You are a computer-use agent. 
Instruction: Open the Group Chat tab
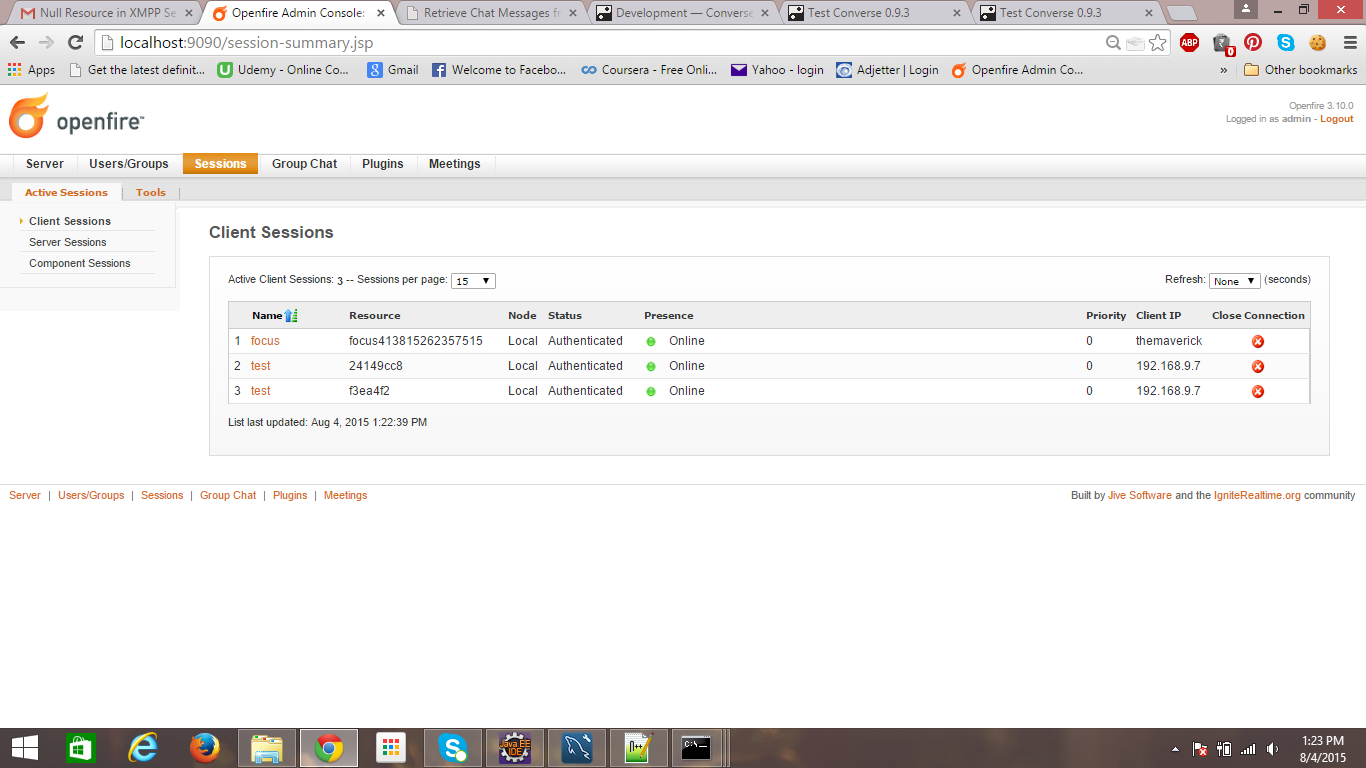[305, 164]
